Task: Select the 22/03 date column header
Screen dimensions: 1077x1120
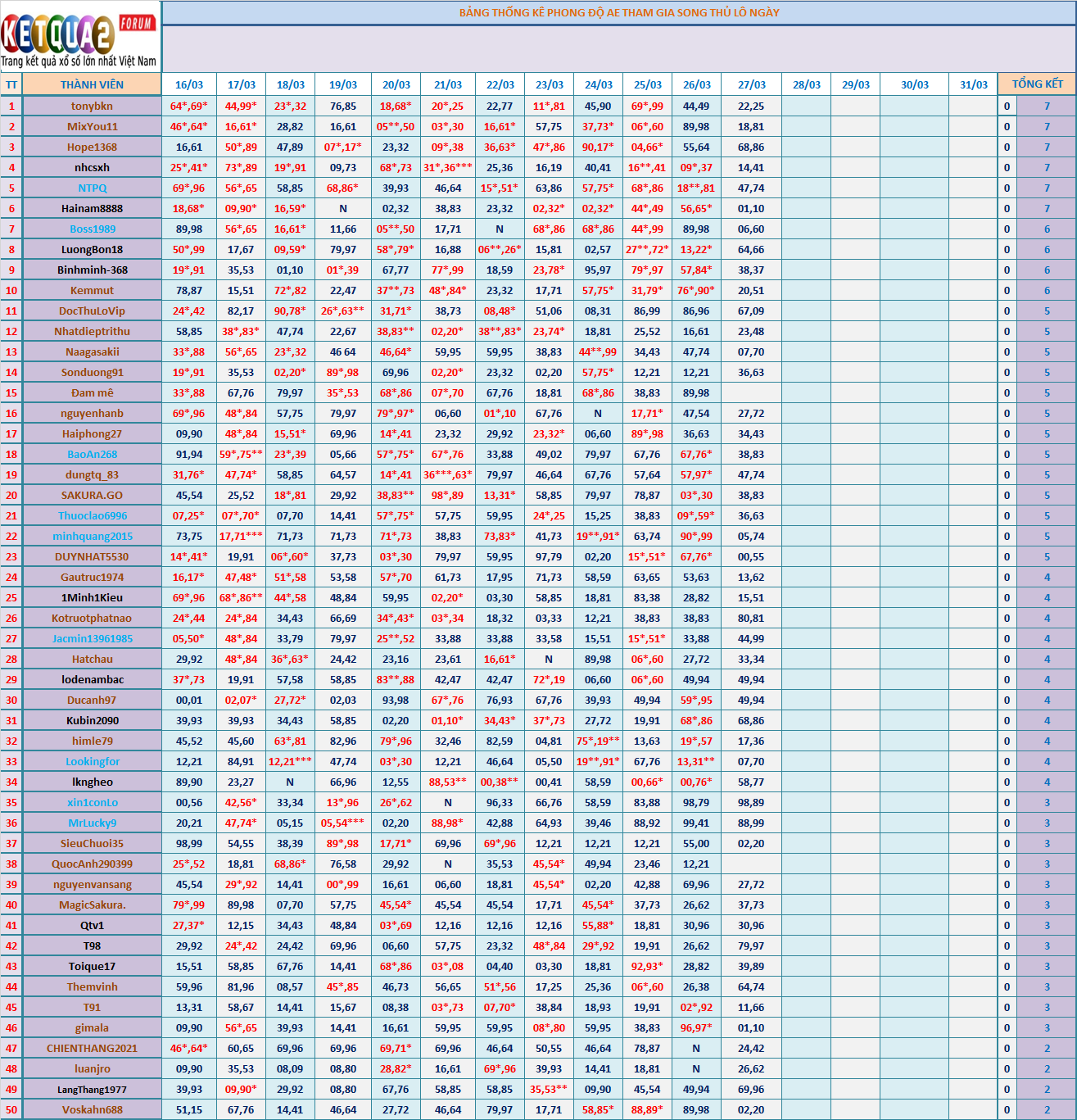Action: point(500,84)
